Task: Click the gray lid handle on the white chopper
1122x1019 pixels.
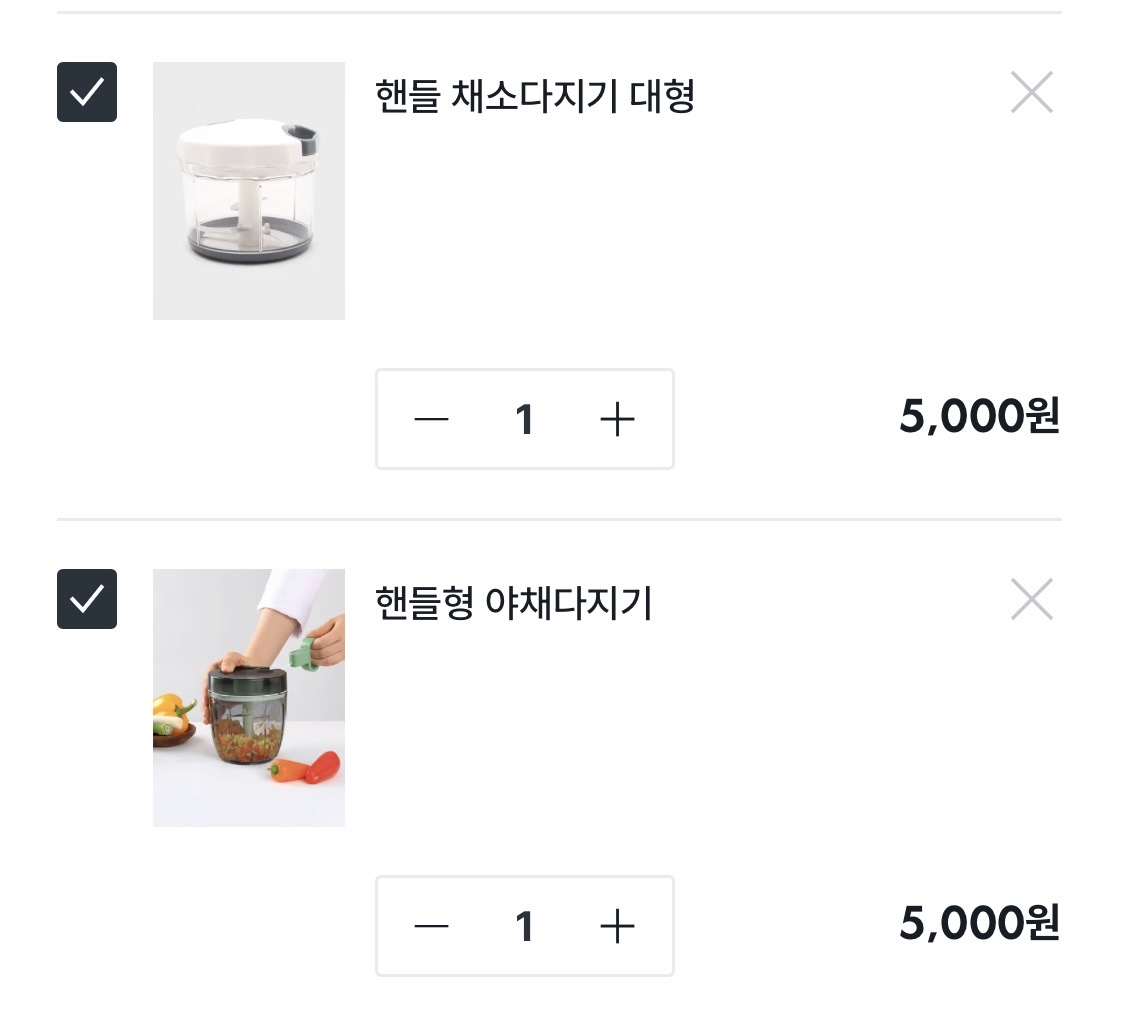Action: (302, 135)
